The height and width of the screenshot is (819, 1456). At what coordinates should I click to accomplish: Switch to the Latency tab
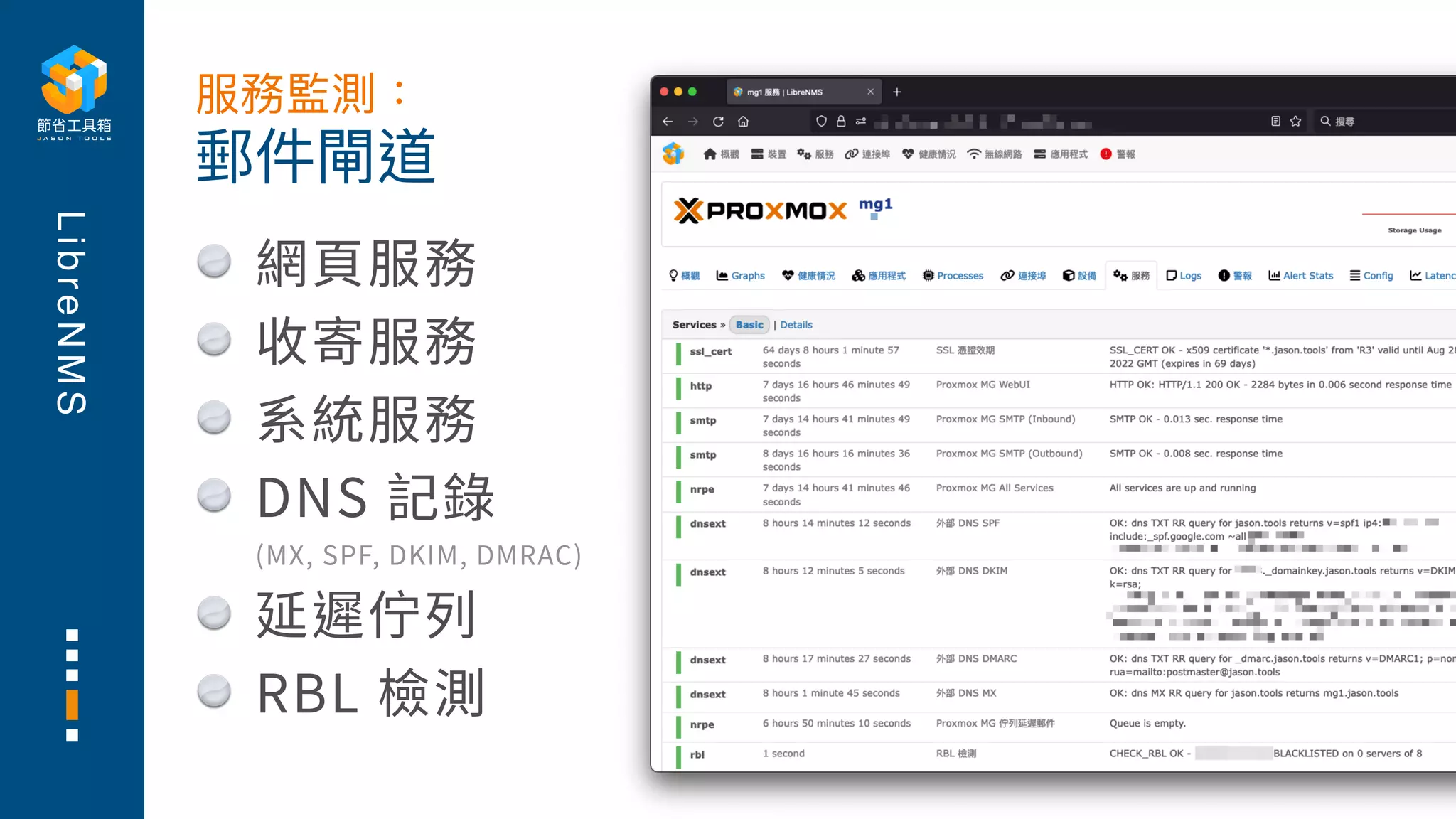pyautogui.click(x=1433, y=276)
